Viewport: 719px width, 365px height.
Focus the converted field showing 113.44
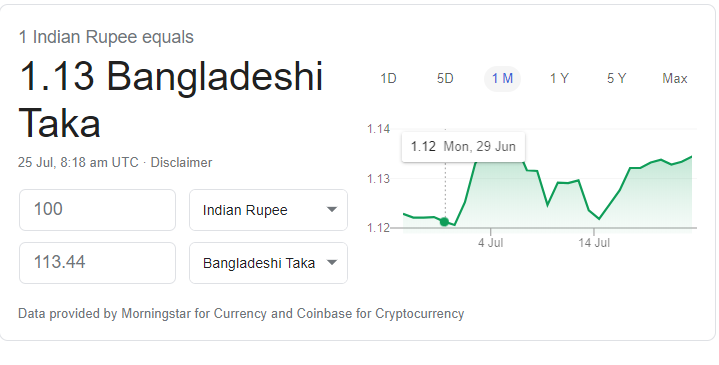pyautogui.click(x=97, y=263)
